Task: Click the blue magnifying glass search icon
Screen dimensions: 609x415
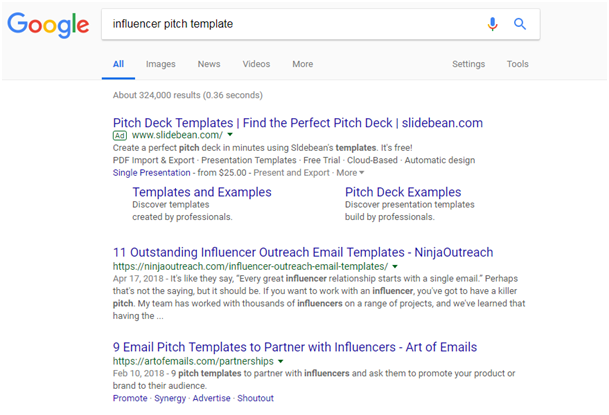Action: click(x=520, y=24)
